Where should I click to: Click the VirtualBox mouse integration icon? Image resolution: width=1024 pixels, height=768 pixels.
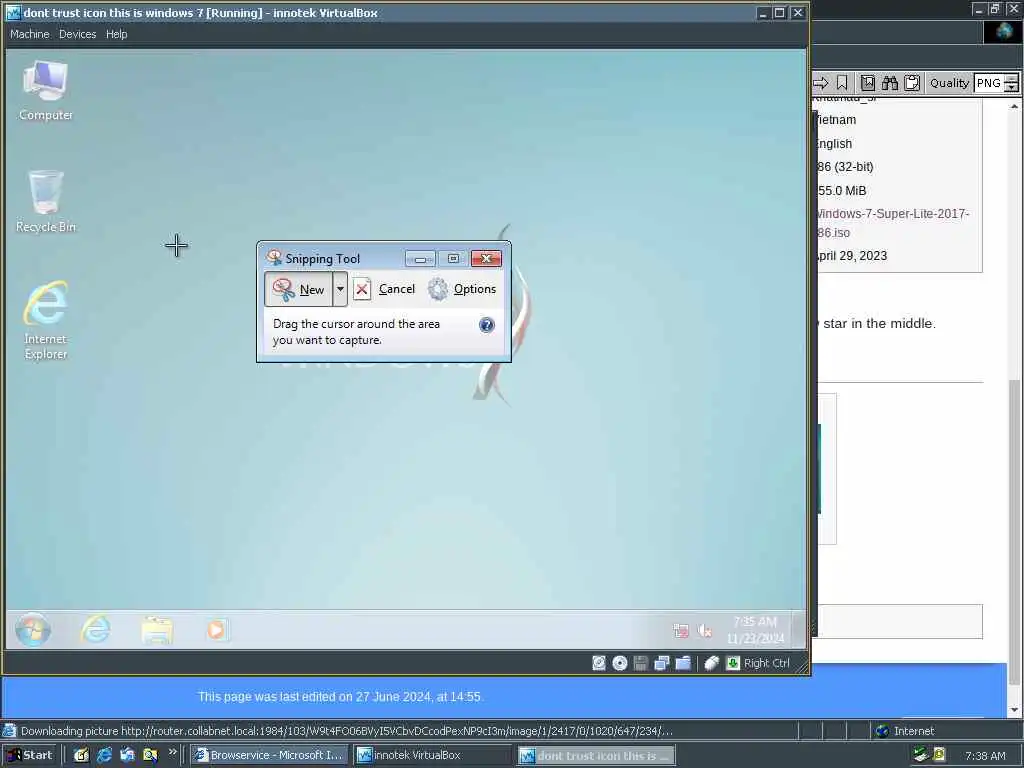point(712,663)
